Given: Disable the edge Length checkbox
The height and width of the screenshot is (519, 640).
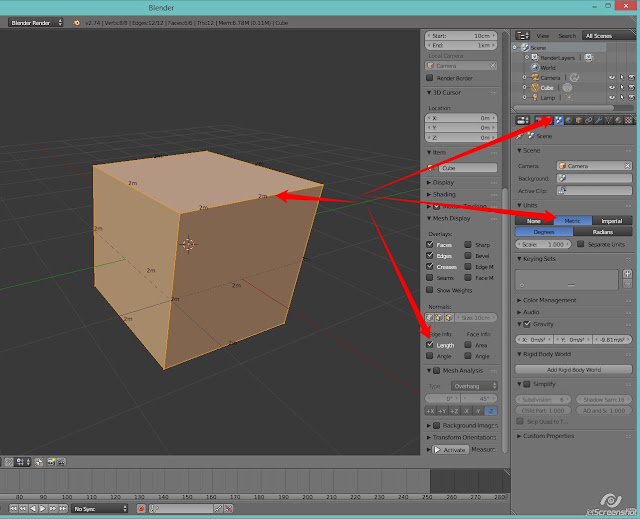Looking at the screenshot, I should [x=429, y=345].
